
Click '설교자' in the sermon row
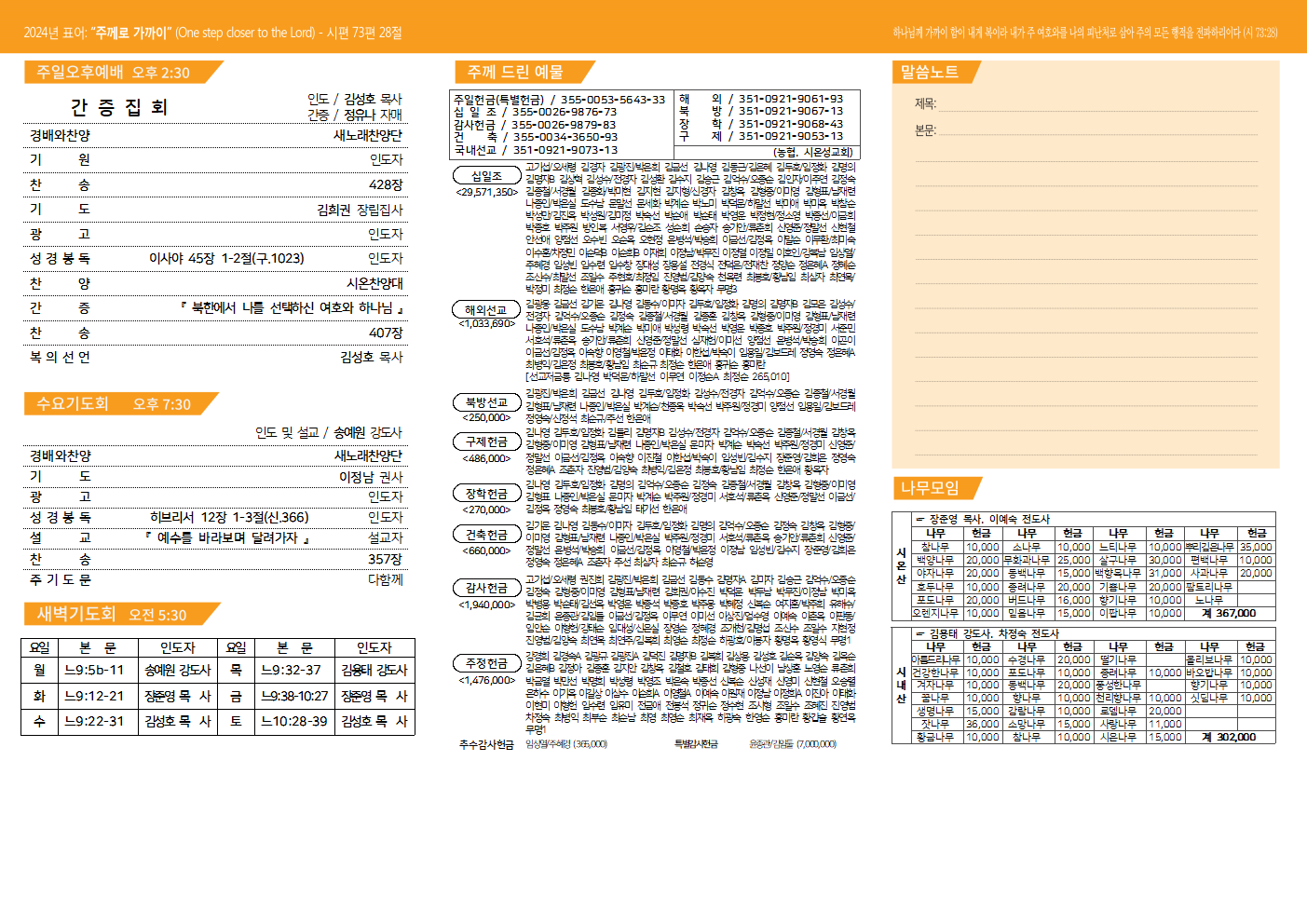386,537
